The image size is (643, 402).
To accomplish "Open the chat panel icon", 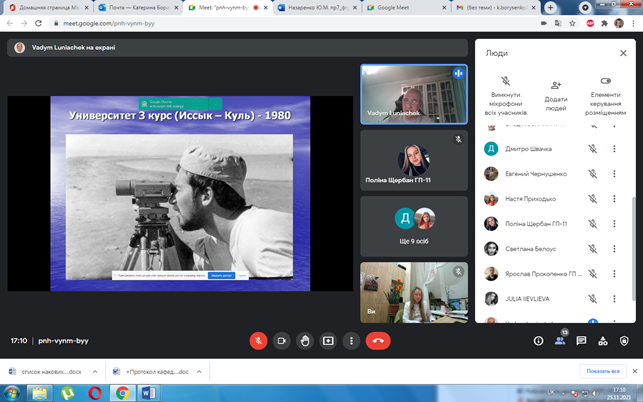I will (581, 341).
